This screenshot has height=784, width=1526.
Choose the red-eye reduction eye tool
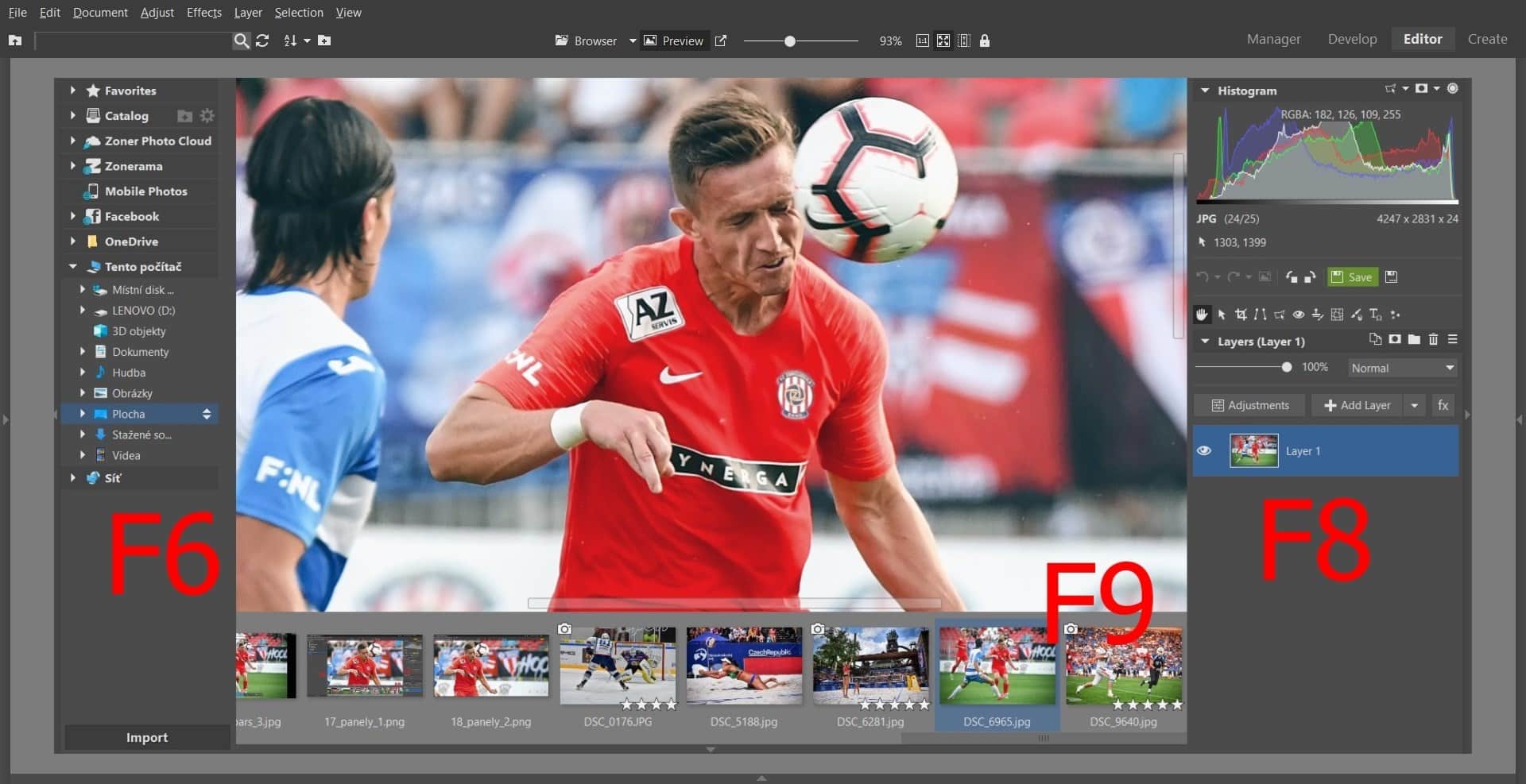click(1299, 315)
